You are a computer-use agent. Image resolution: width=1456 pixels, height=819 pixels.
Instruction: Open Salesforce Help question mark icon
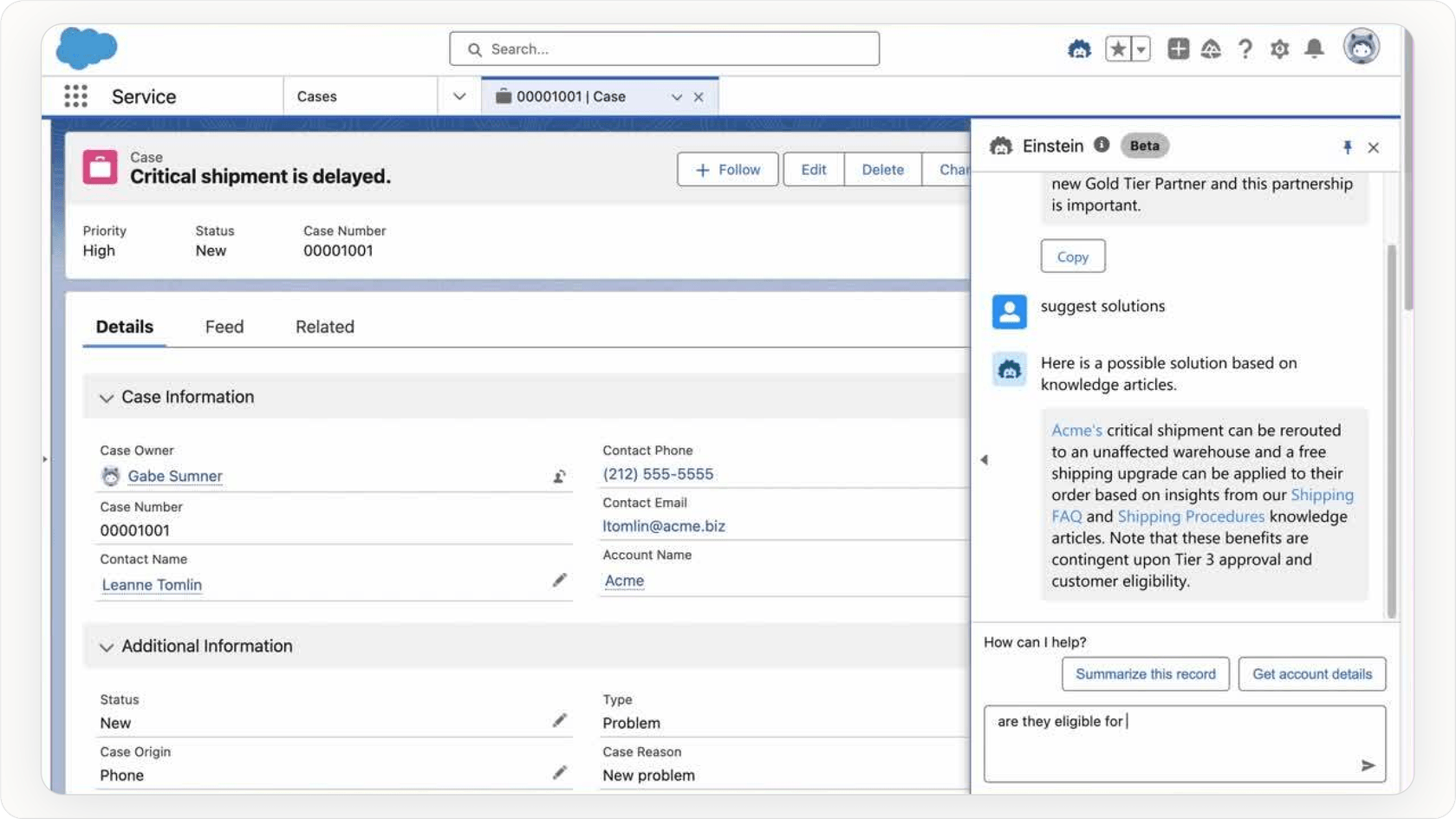pos(1245,49)
